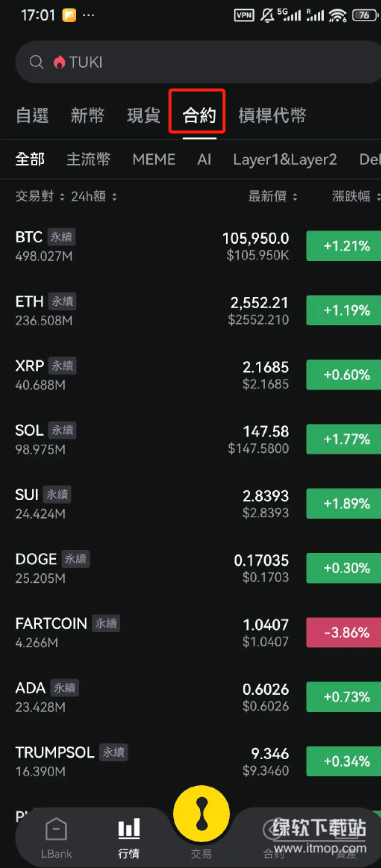Open the LBank home icon
The image size is (381, 868).
(56, 830)
